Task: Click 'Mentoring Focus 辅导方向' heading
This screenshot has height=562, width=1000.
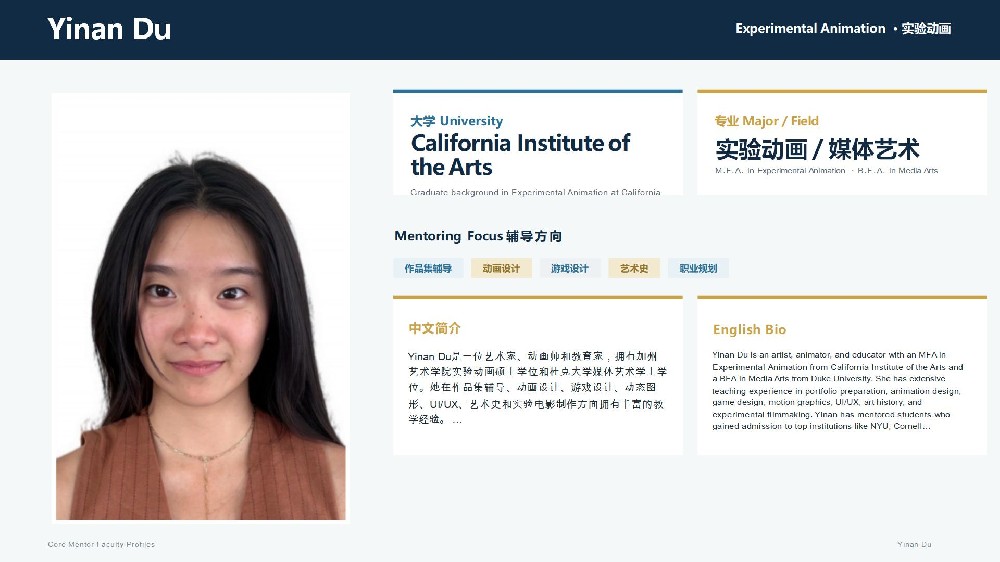Action: click(478, 236)
